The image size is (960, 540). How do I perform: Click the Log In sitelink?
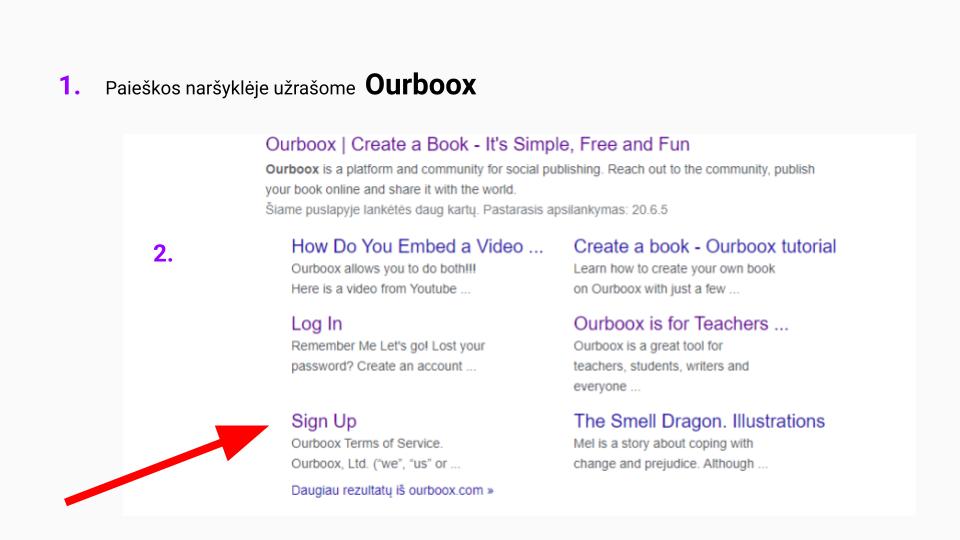click(x=316, y=324)
